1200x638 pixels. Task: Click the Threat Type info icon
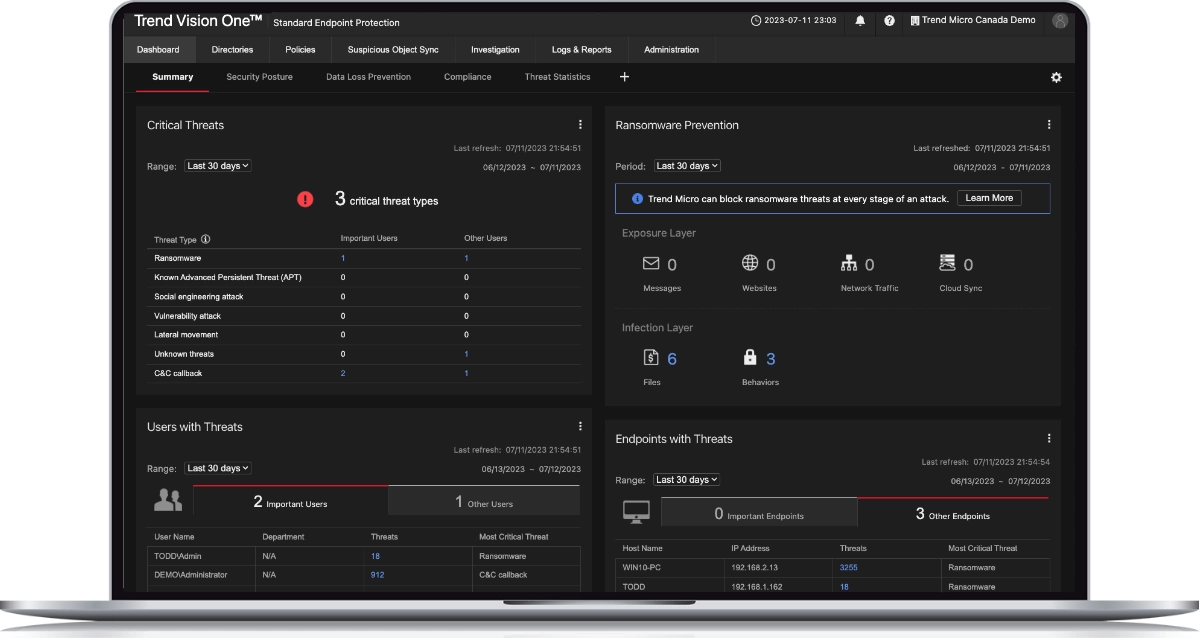click(206, 240)
